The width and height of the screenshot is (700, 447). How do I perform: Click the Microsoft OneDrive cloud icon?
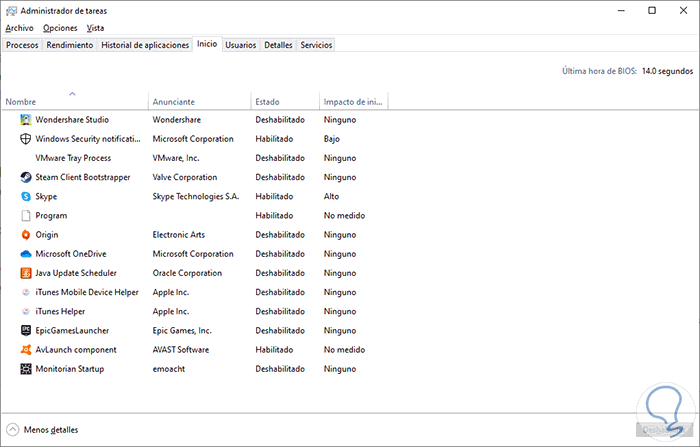(26, 254)
